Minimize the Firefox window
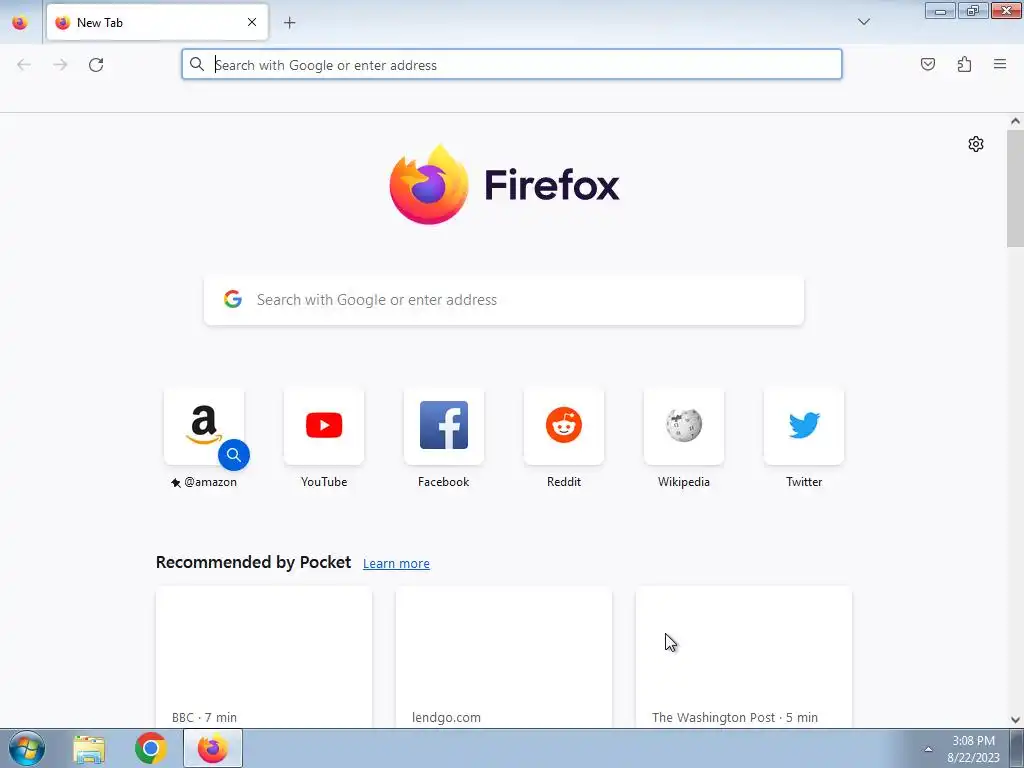 coord(940,10)
